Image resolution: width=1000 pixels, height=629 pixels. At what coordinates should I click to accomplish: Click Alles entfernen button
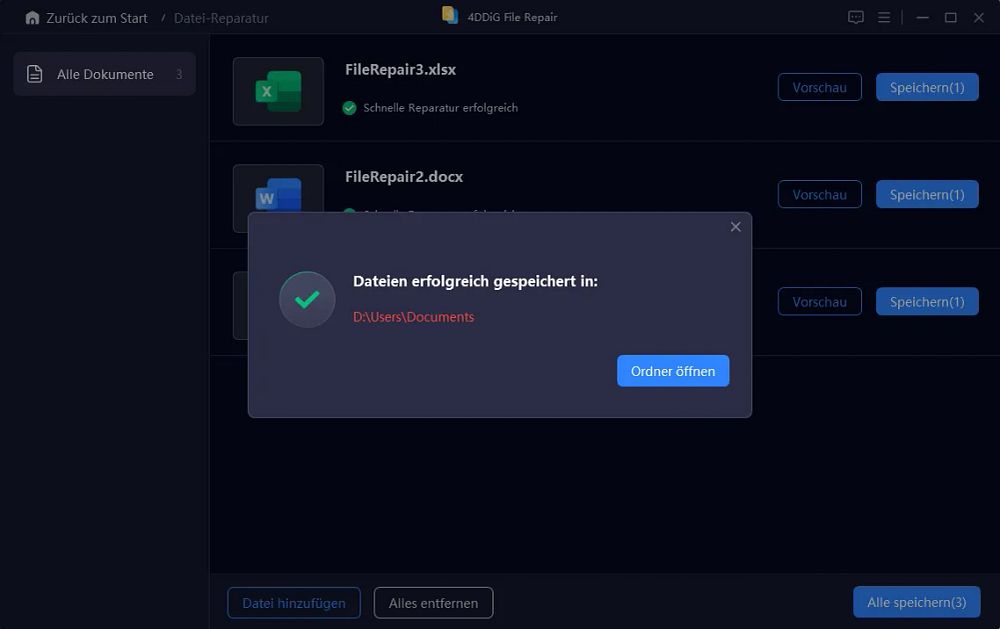point(433,603)
